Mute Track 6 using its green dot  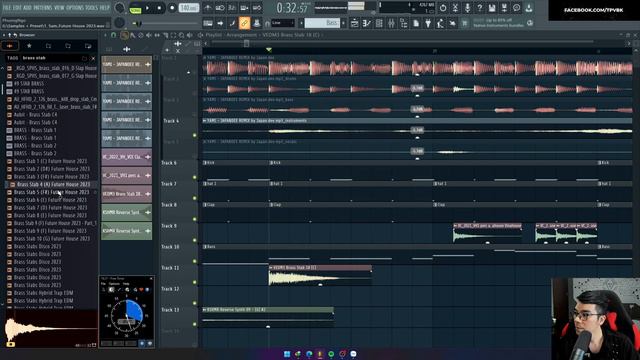(x=195, y=177)
